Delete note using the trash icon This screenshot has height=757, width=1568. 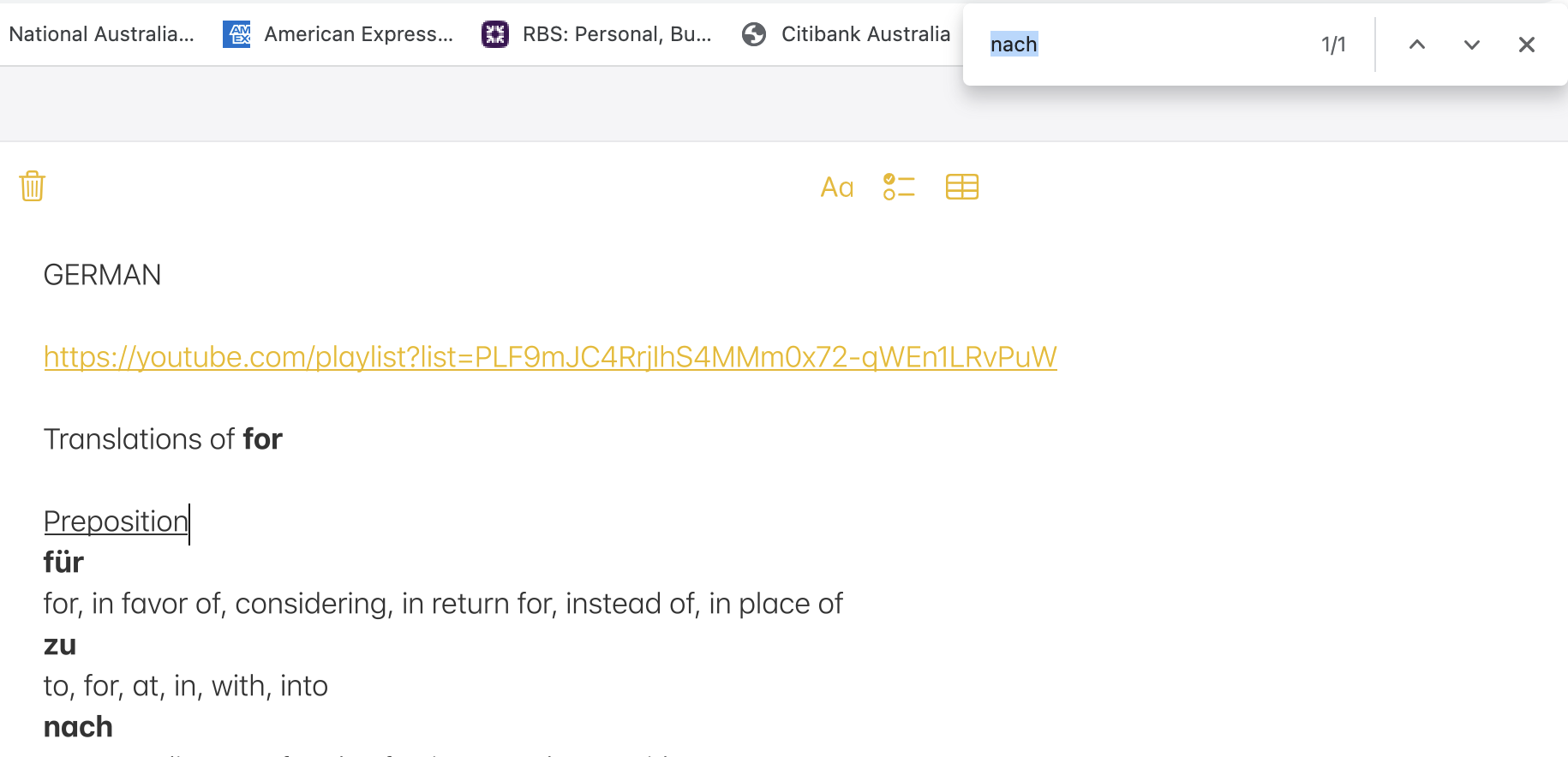32,186
